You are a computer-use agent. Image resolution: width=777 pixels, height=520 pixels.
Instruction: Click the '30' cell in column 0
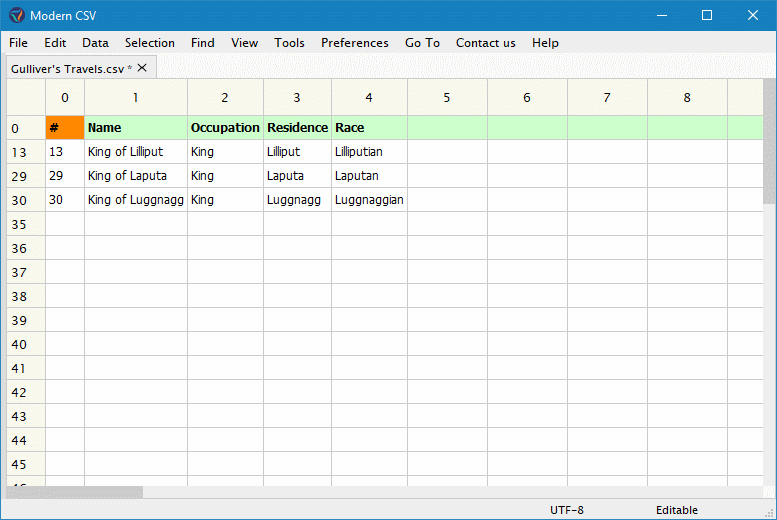[65, 200]
